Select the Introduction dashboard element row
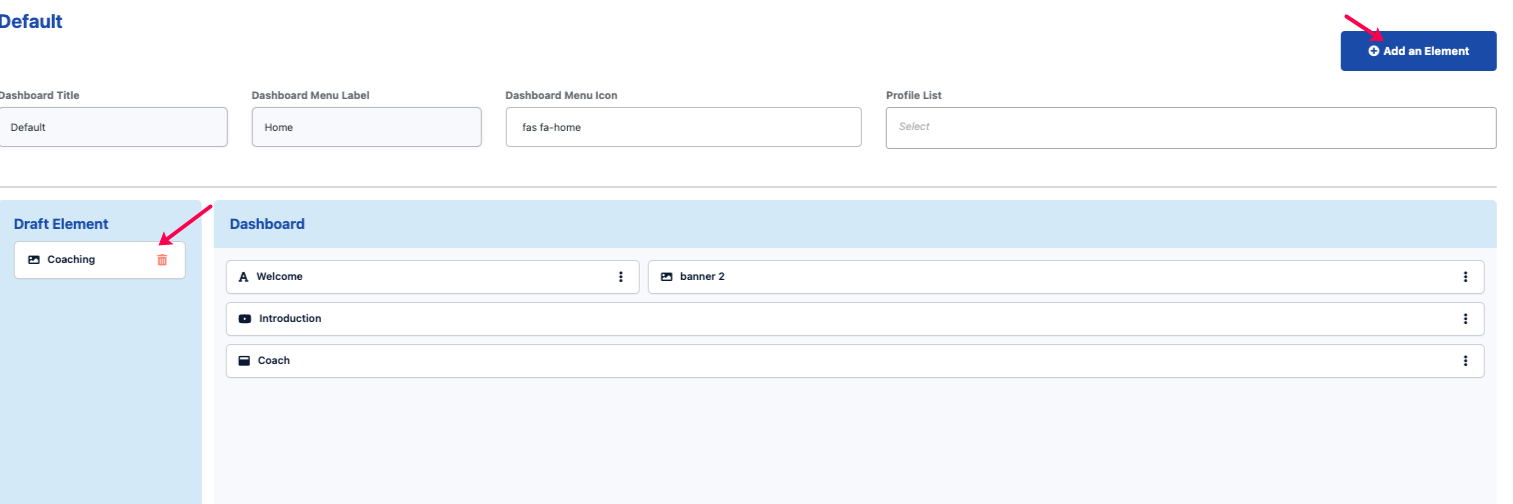The width and height of the screenshot is (1513, 504). 855,319
